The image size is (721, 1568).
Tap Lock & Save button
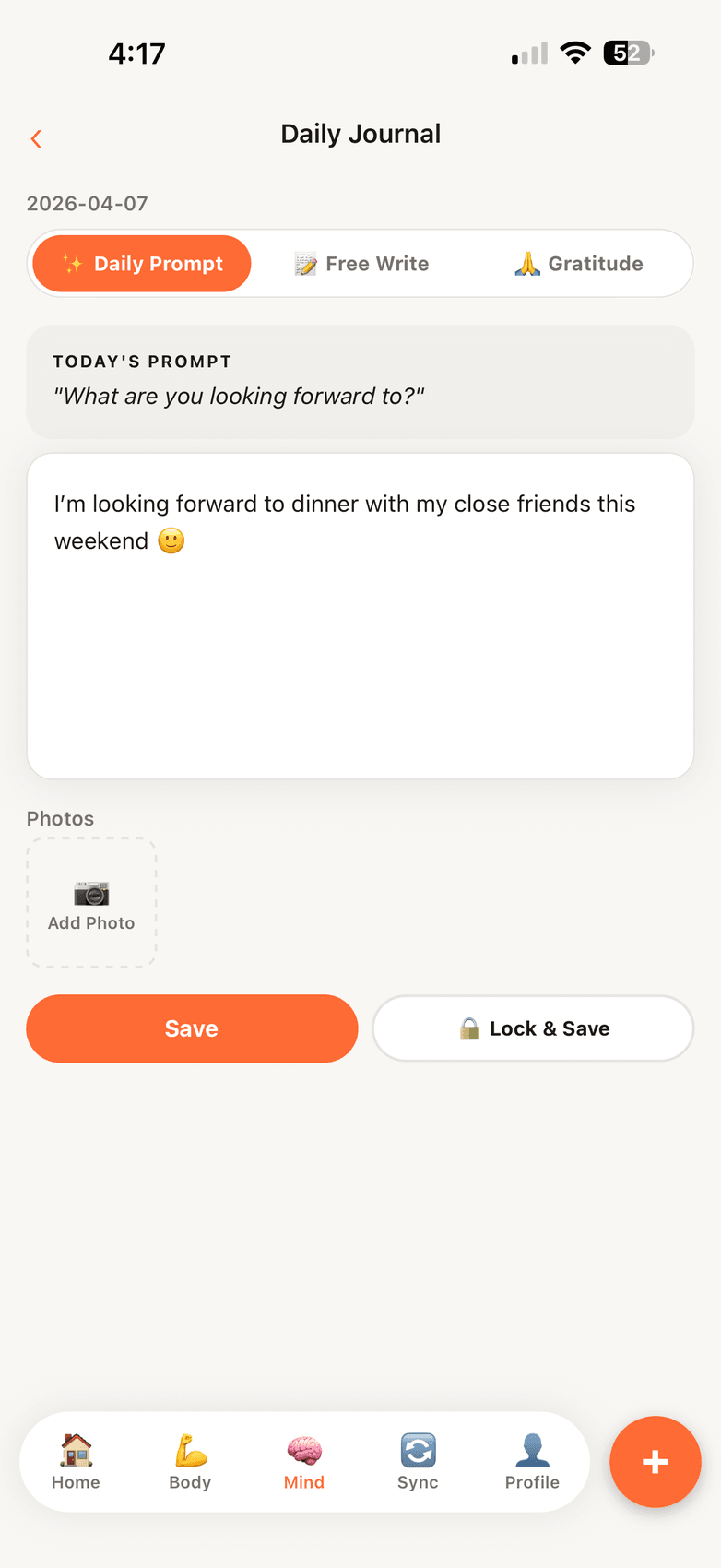(533, 1028)
